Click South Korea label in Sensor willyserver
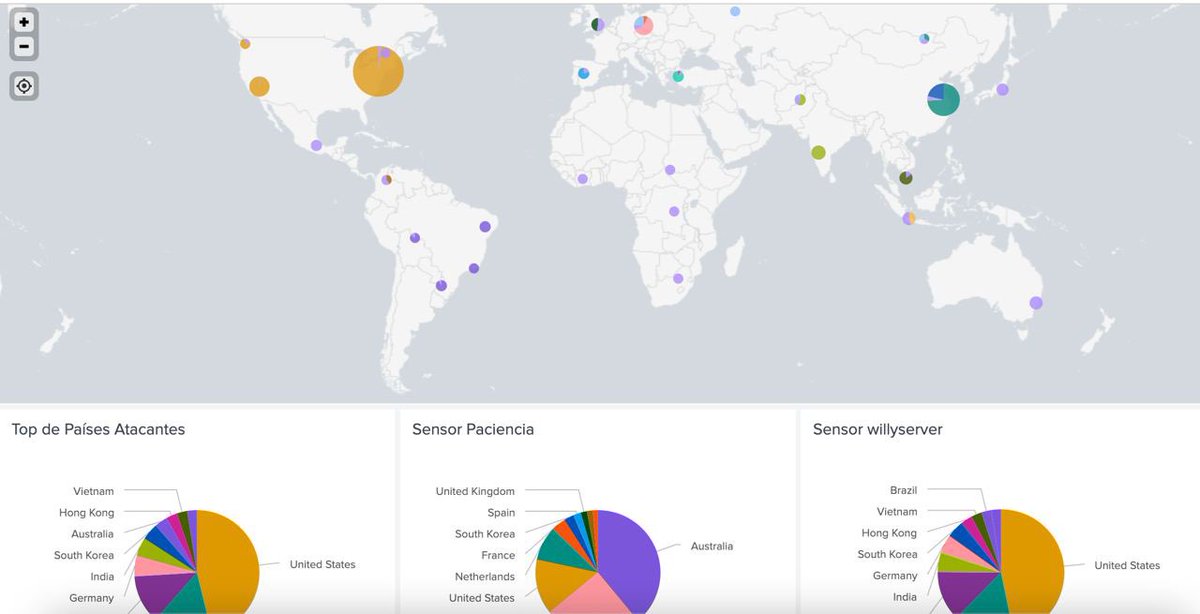This screenshot has width=1200, height=614. pos(887,554)
